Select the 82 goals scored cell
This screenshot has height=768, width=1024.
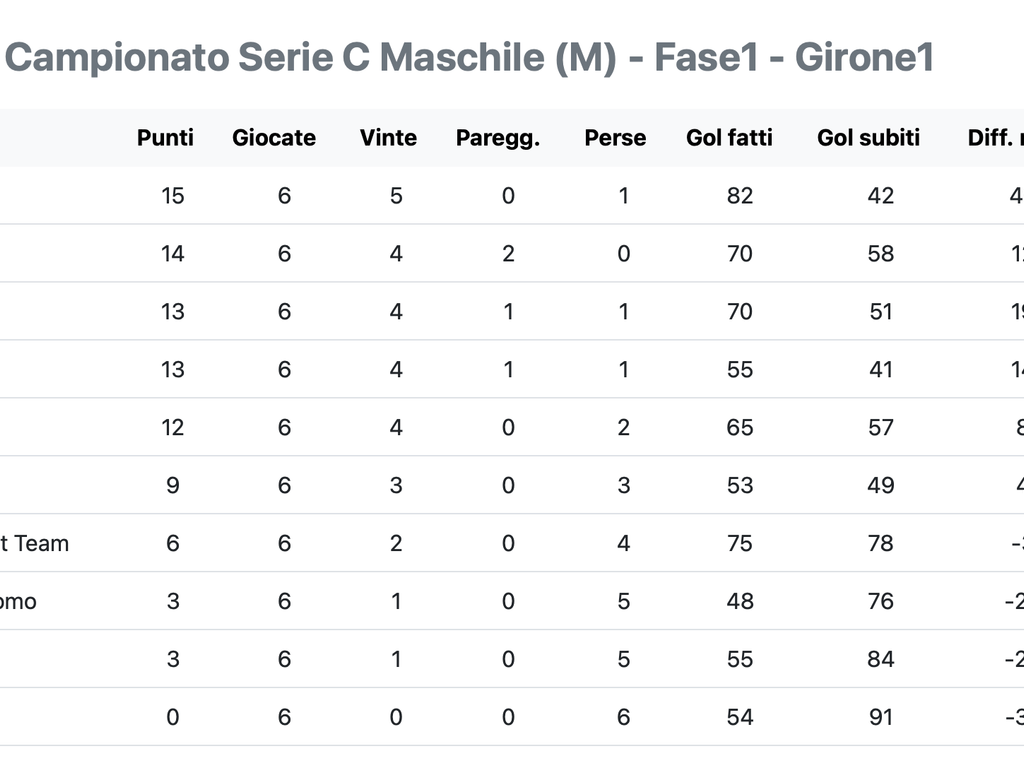pos(740,196)
